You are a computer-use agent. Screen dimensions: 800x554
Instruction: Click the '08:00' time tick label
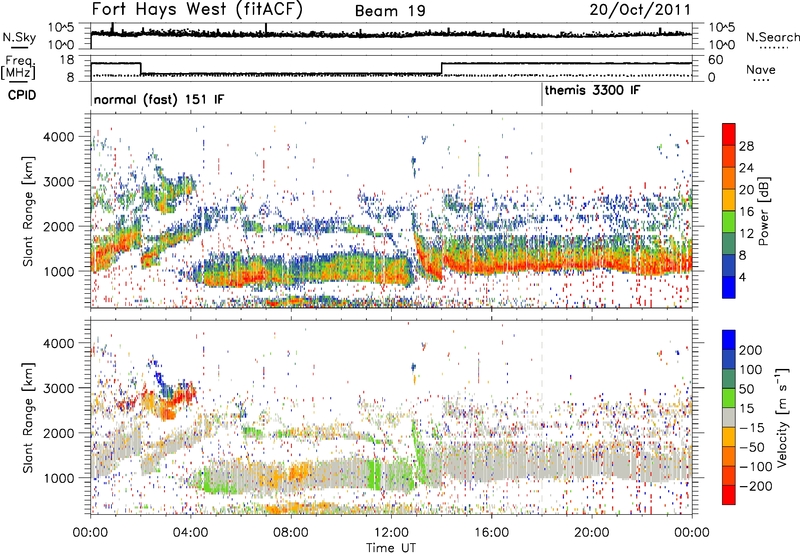tap(291, 533)
